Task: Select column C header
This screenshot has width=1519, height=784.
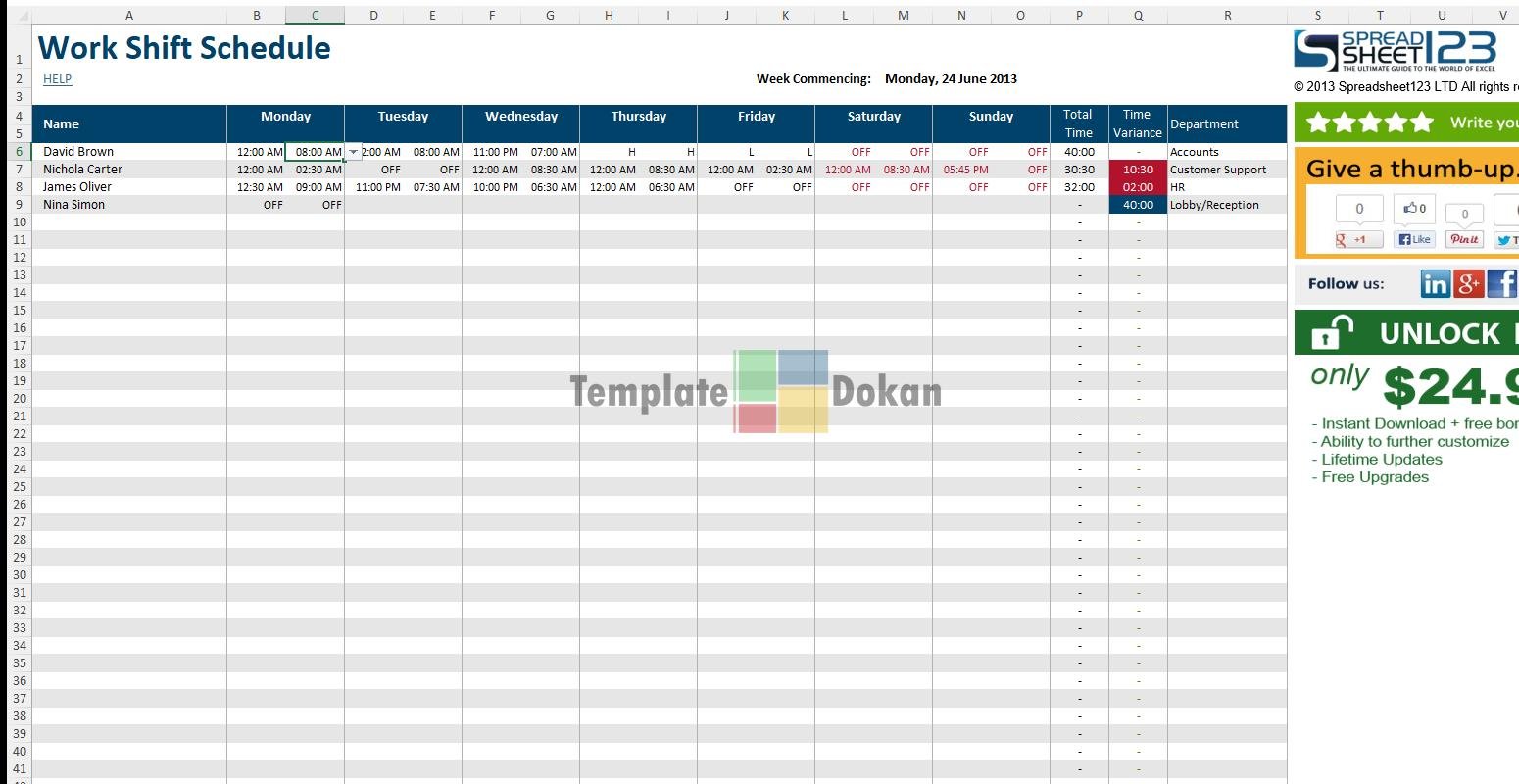Action: (315, 16)
